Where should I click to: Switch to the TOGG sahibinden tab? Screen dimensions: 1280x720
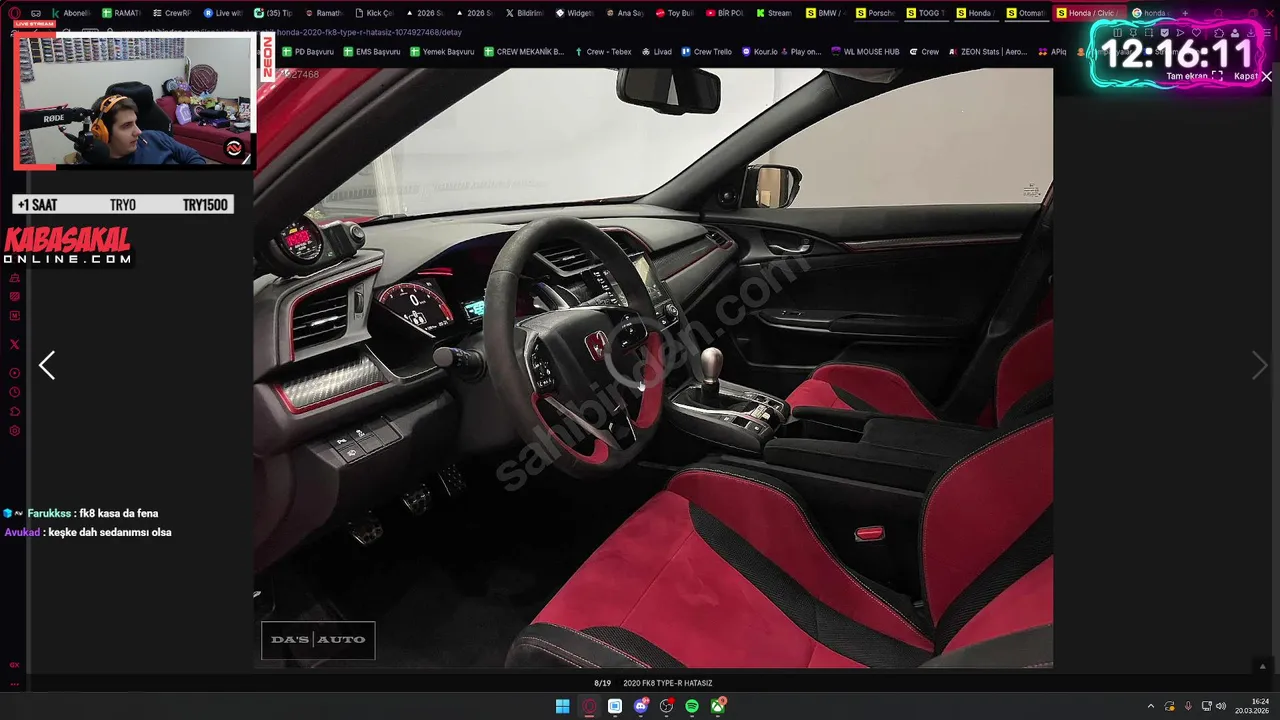click(925, 13)
